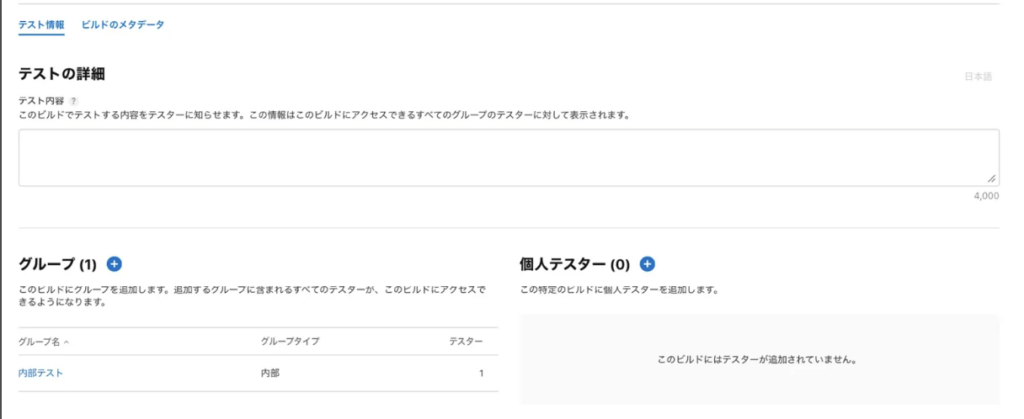Click the グループタイプ column header
Viewport: 1024px width, 419px height.
tap(288, 342)
